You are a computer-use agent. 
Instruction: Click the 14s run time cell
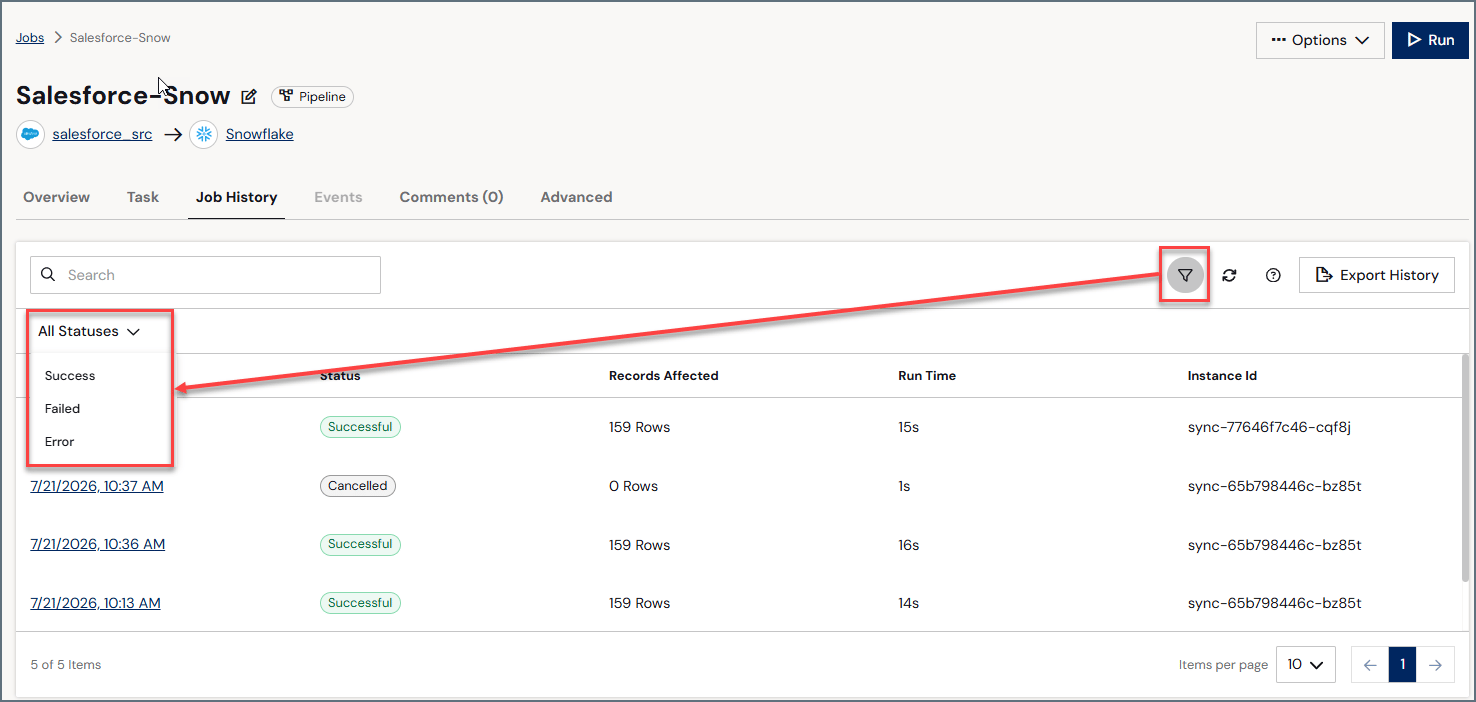pyautogui.click(x=908, y=603)
